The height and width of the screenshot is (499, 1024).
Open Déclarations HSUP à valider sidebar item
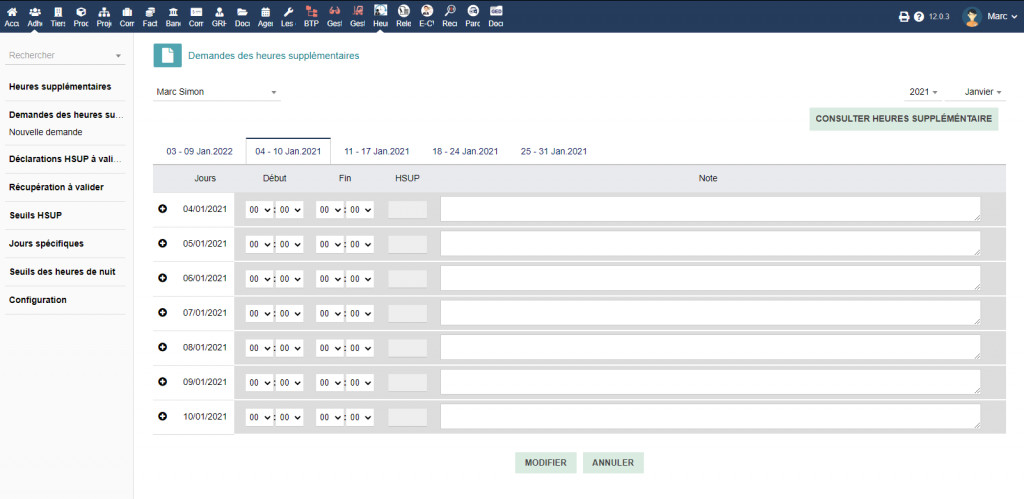tap(65, 159)
